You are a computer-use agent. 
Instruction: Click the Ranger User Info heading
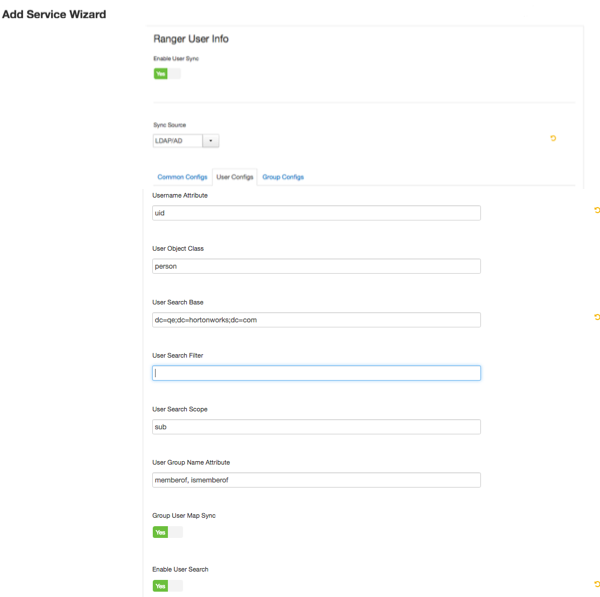pos(191,39)
